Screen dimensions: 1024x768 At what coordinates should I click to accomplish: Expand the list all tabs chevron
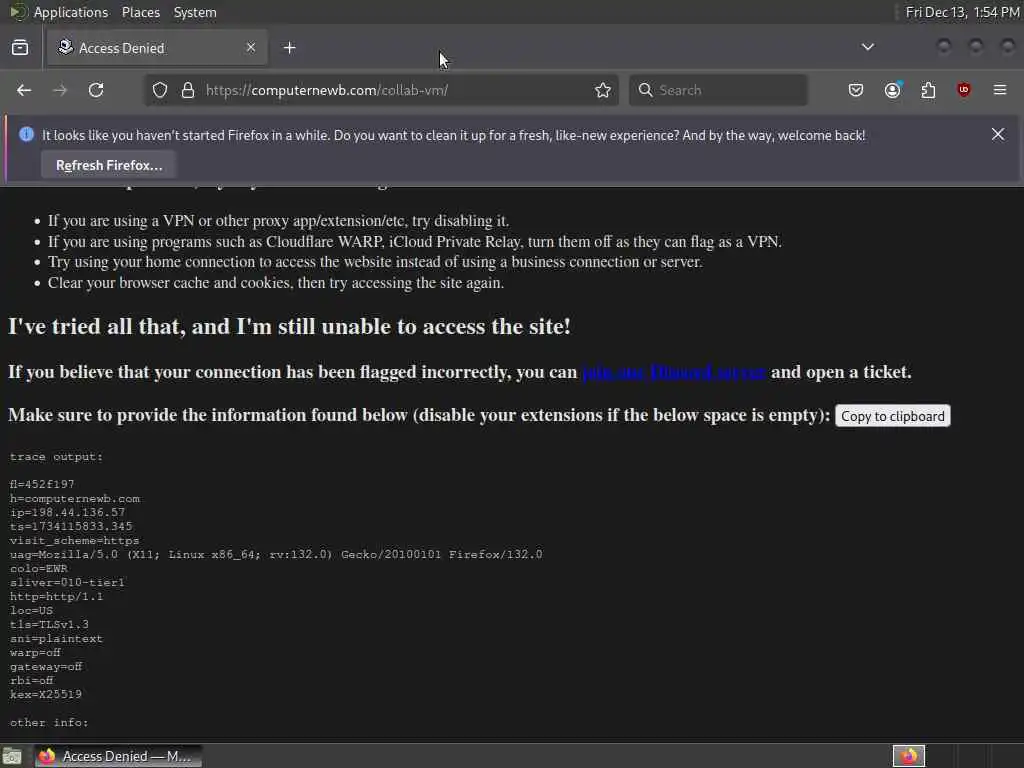point(868,47)
